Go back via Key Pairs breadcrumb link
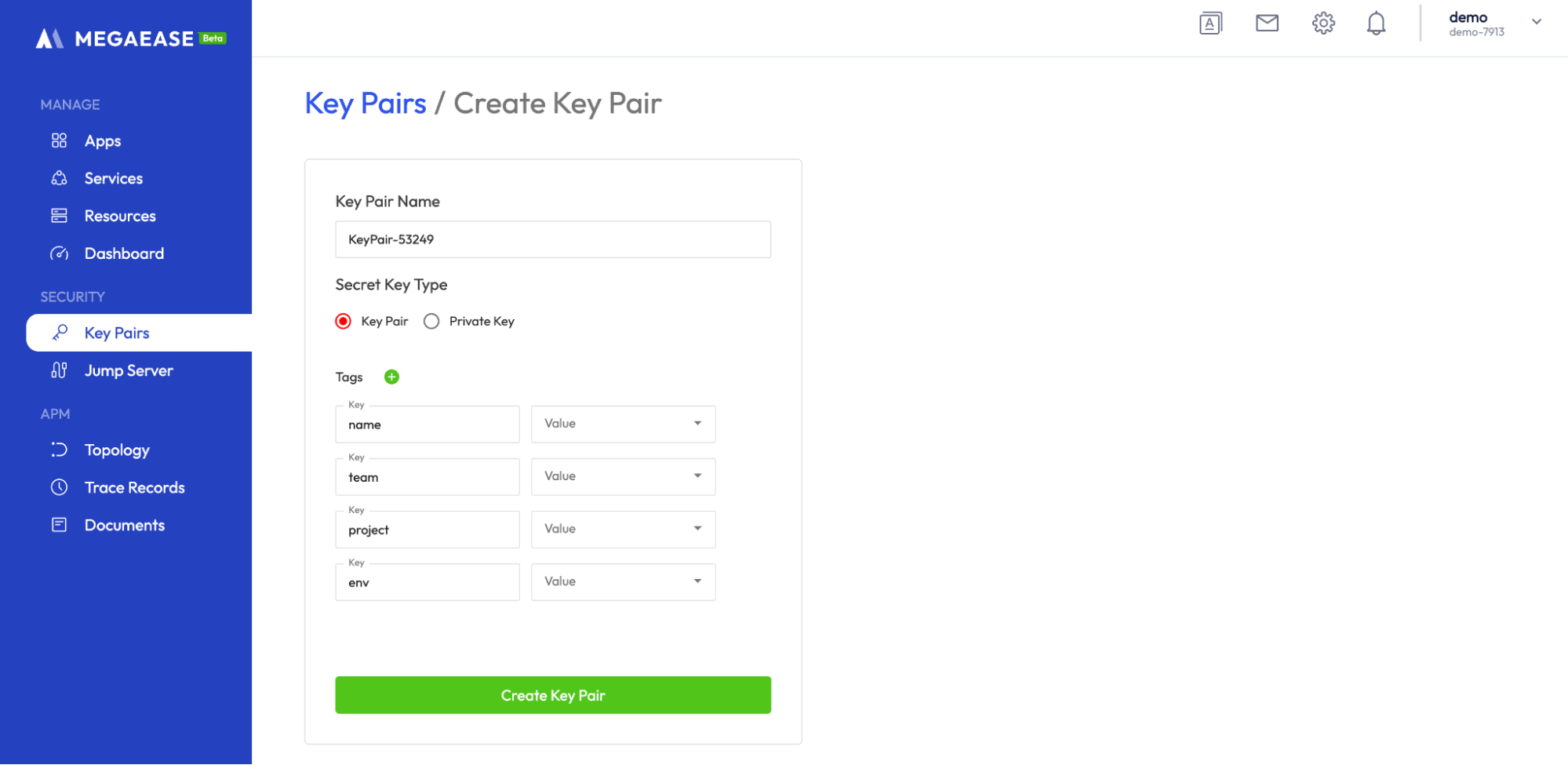 [366, 104]
